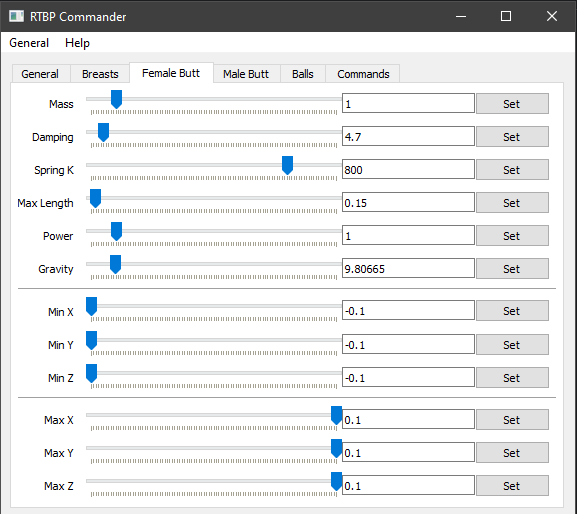
Task: Focus the Damping value field showing 4.7
Action: coord(408,136)
